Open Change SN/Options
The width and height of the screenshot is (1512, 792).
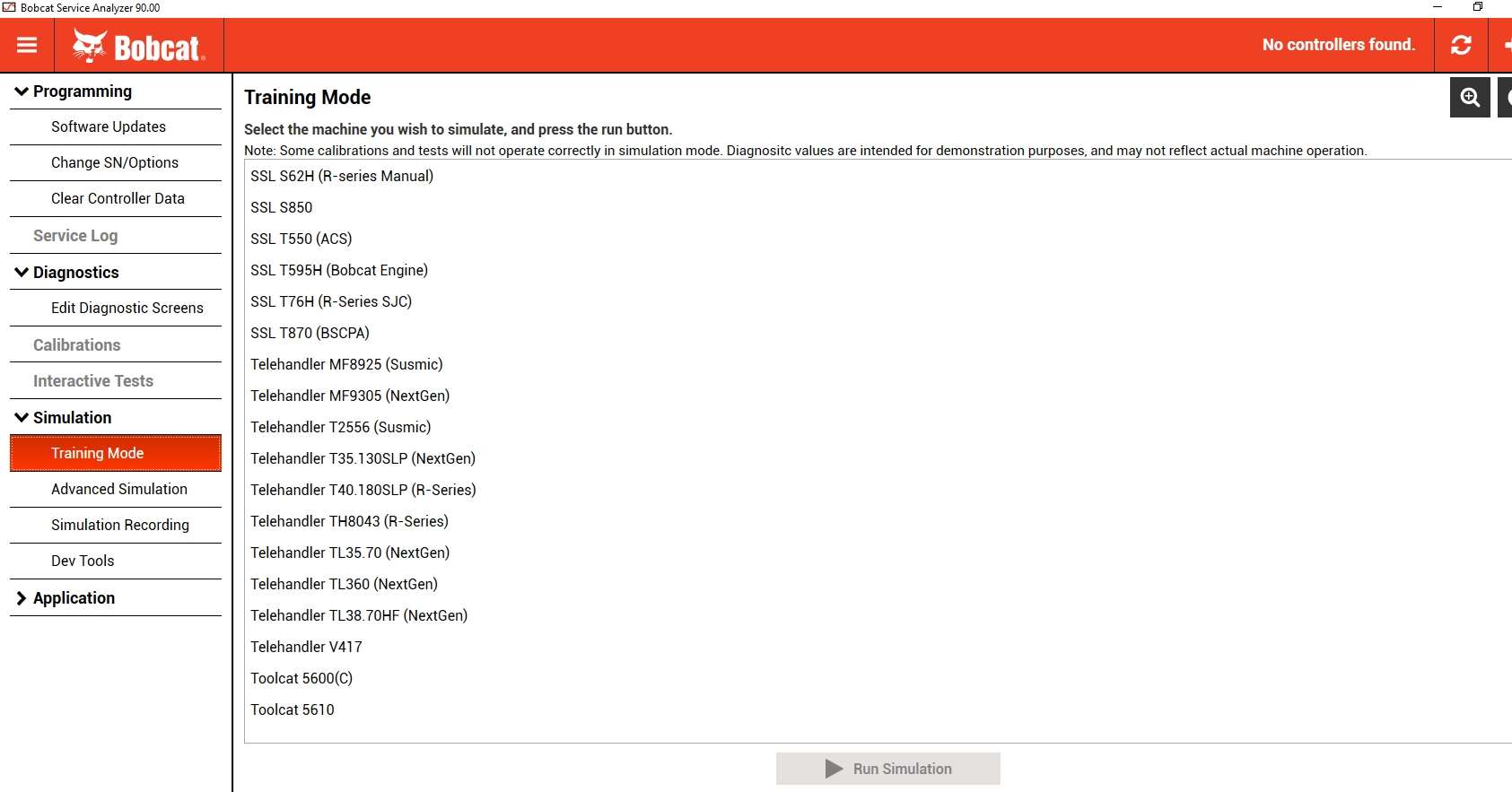point(116,162)
